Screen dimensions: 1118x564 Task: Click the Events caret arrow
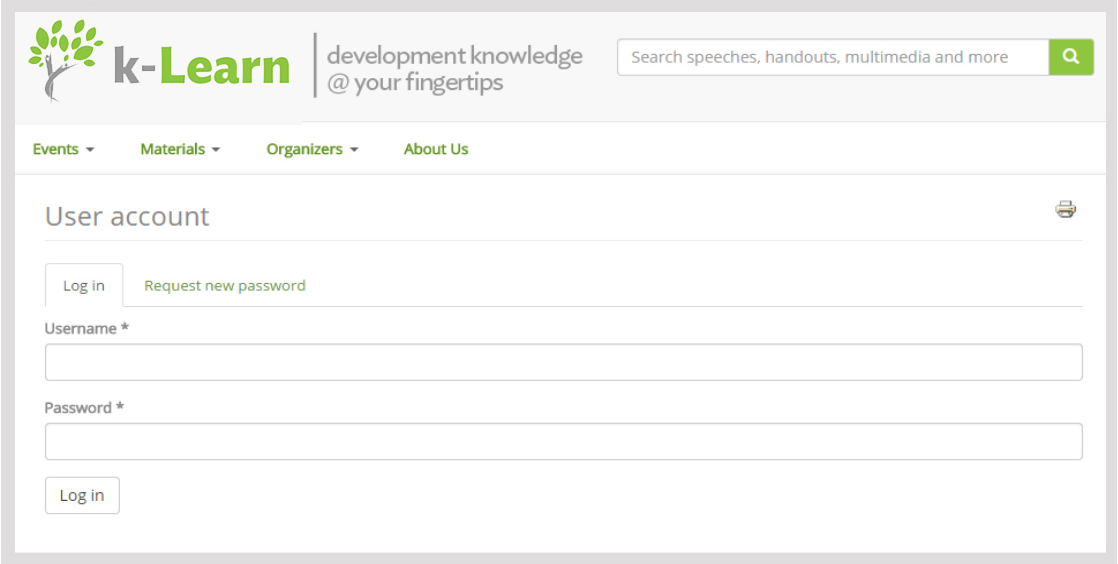[90, 150]
